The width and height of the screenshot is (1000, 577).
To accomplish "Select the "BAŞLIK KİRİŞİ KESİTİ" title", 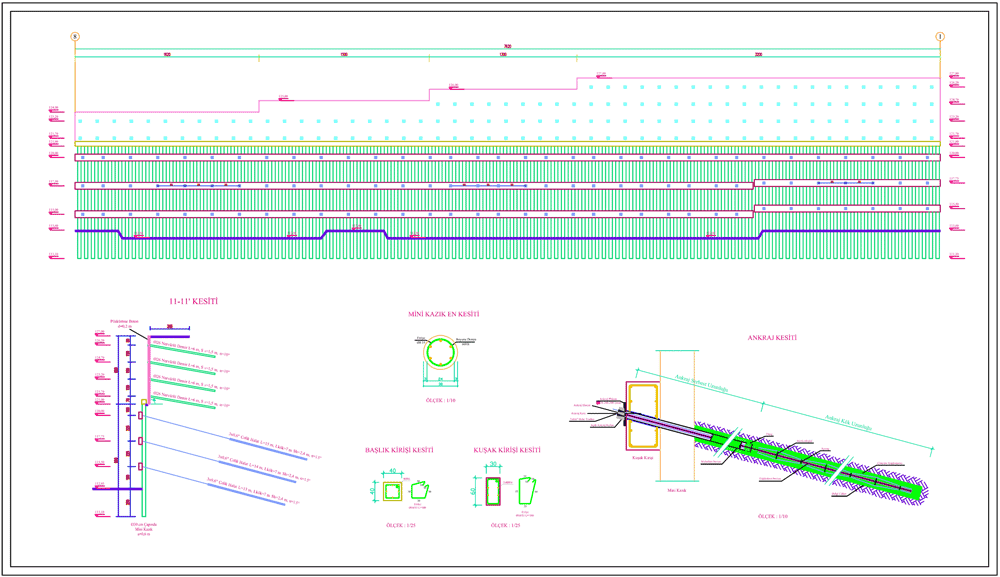I will click(400, 451).
